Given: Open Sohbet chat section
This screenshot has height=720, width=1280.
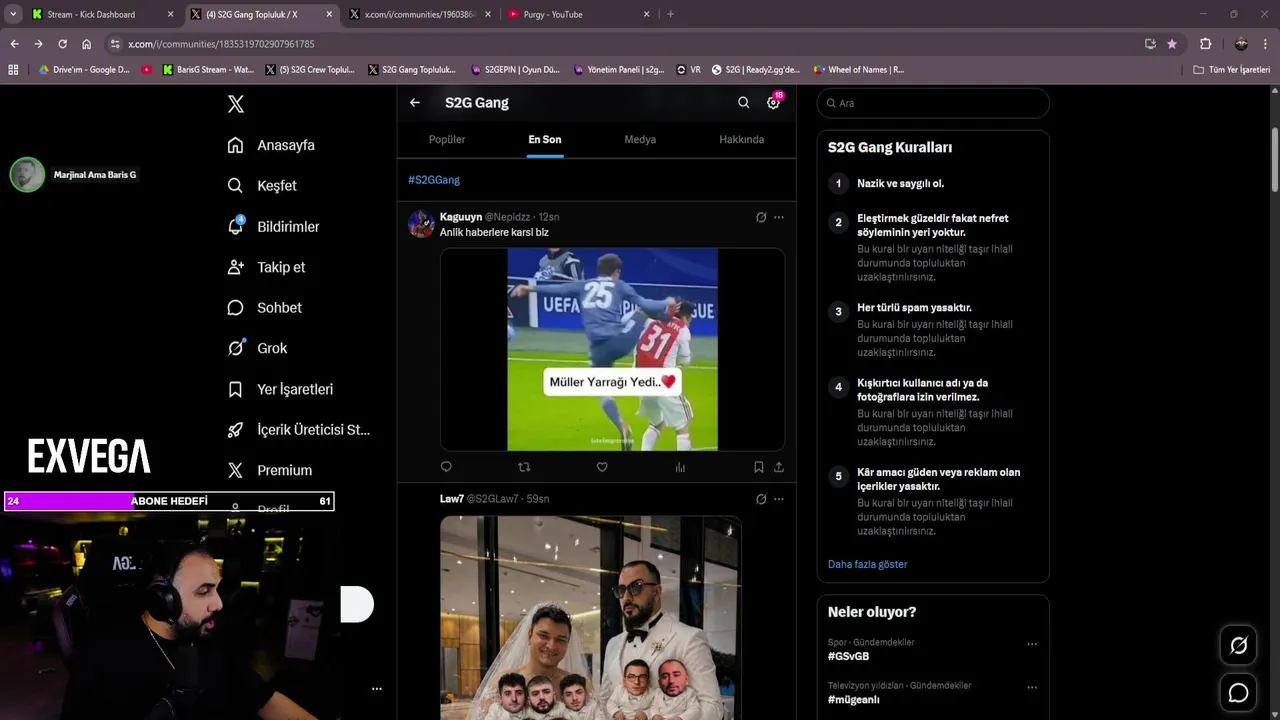Looking at the screenshot, I should pyautogui.click(x=264, y=308).
